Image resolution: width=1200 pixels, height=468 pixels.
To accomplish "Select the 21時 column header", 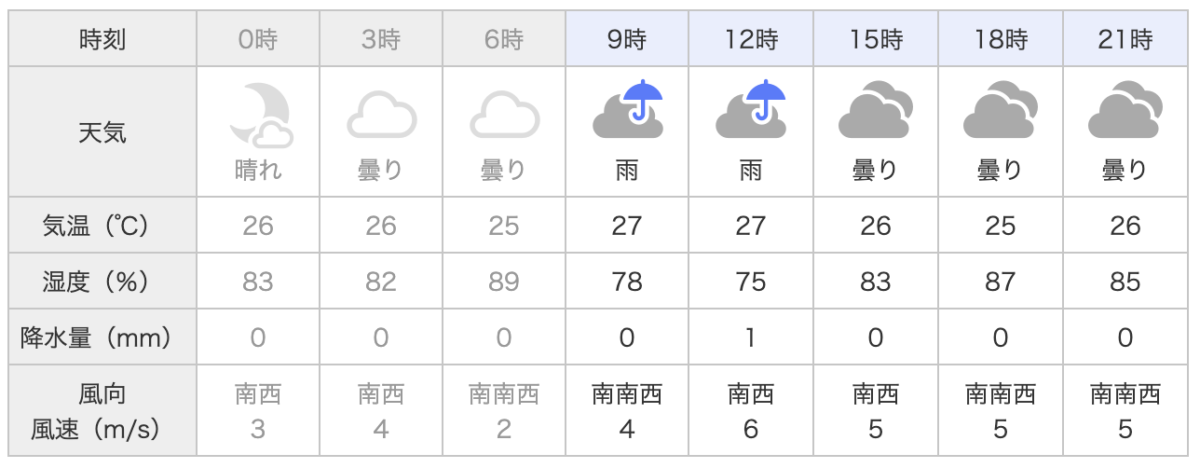I will coord(1125,40).
